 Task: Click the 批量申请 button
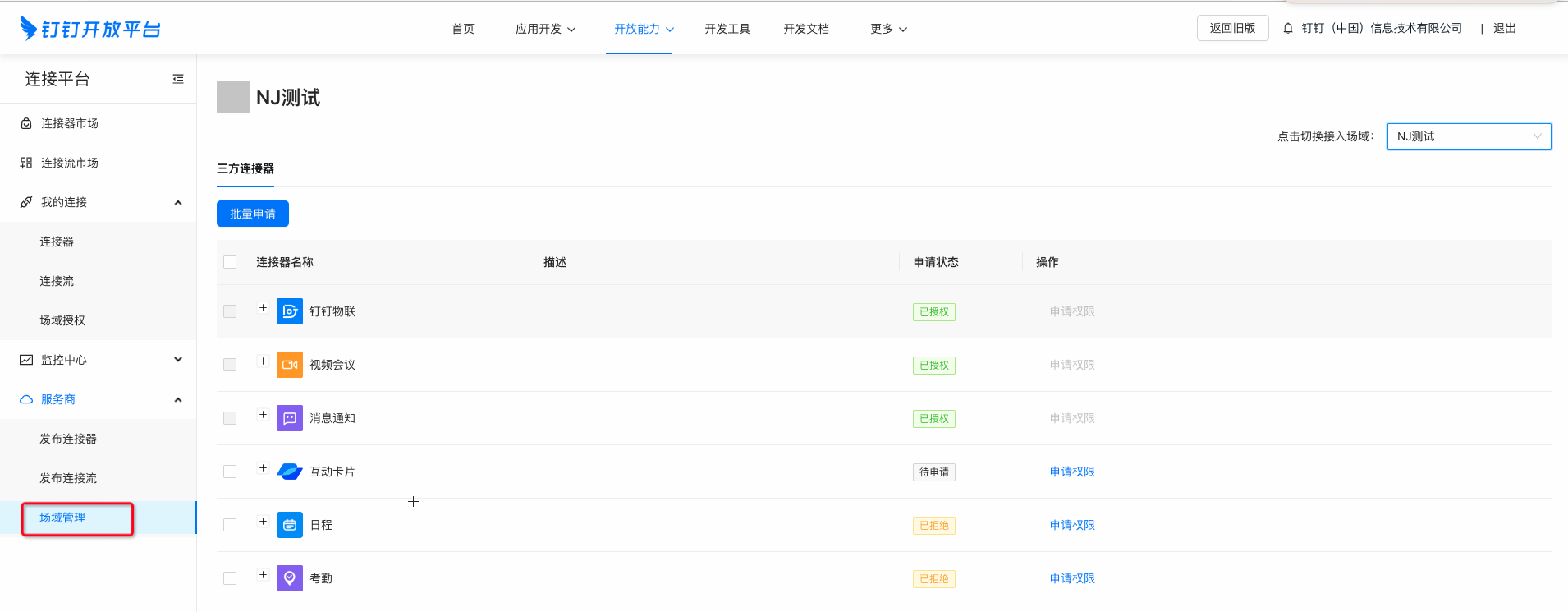click(253, 214)
